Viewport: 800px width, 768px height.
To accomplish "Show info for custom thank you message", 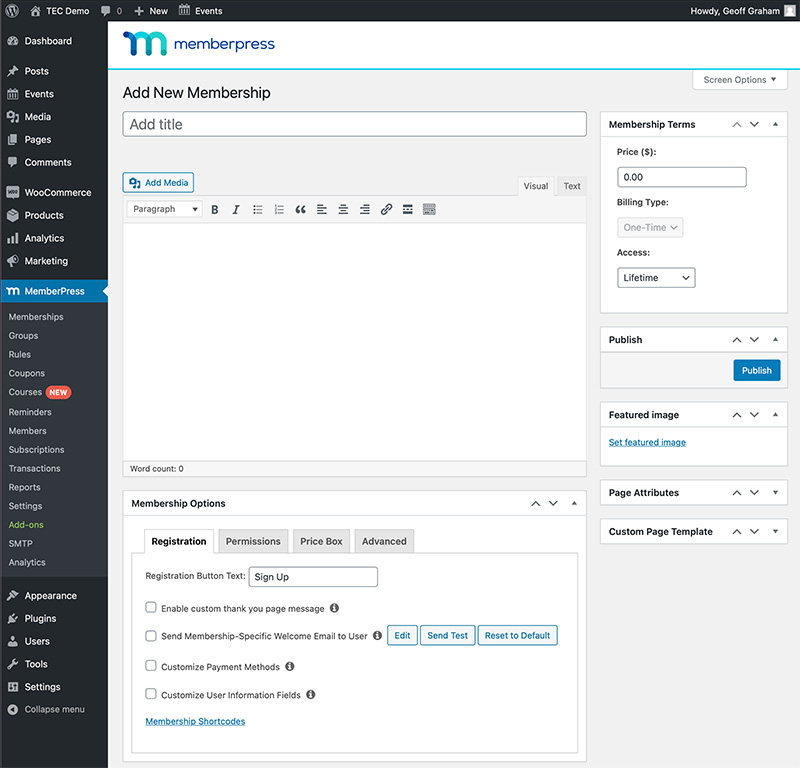I will 334,608.
